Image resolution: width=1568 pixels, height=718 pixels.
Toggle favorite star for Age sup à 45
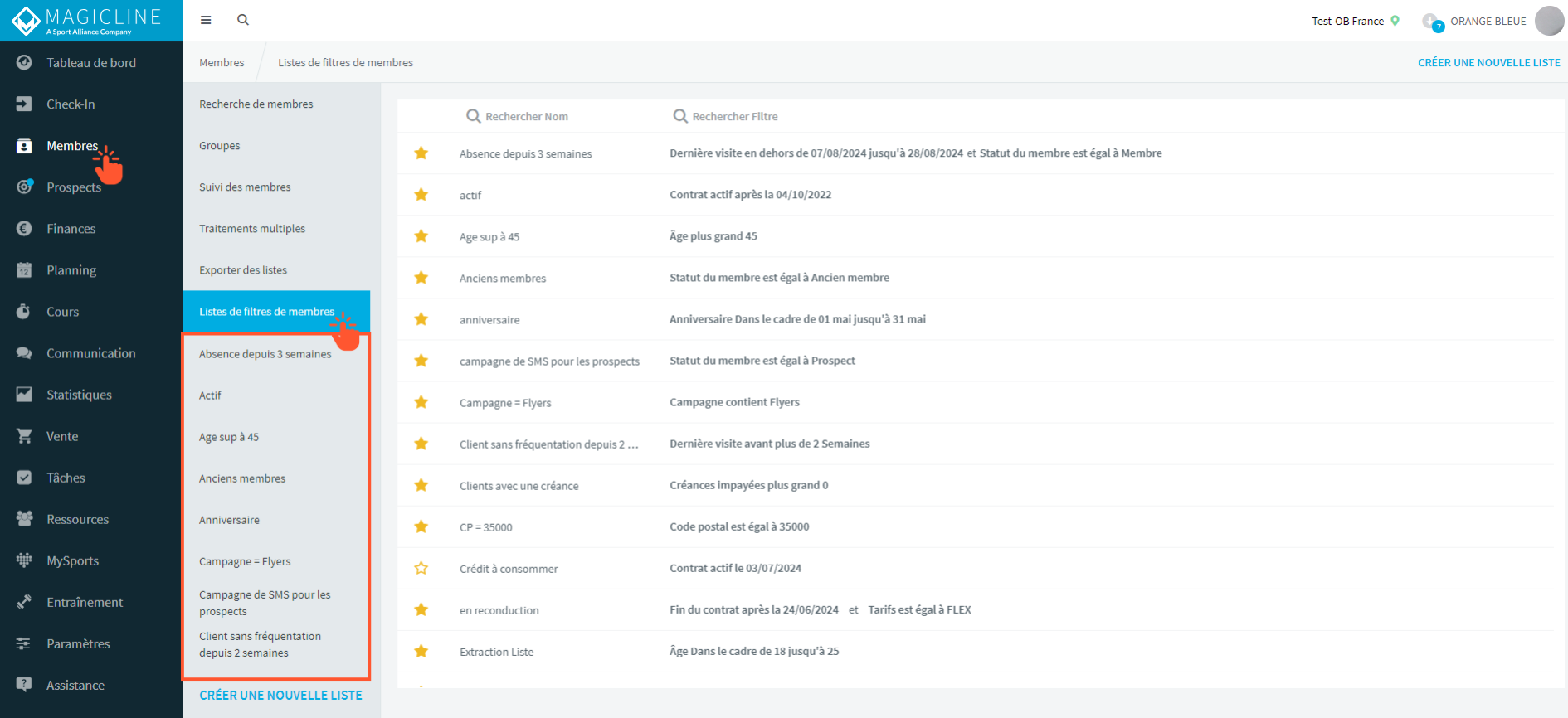(421, 235)
